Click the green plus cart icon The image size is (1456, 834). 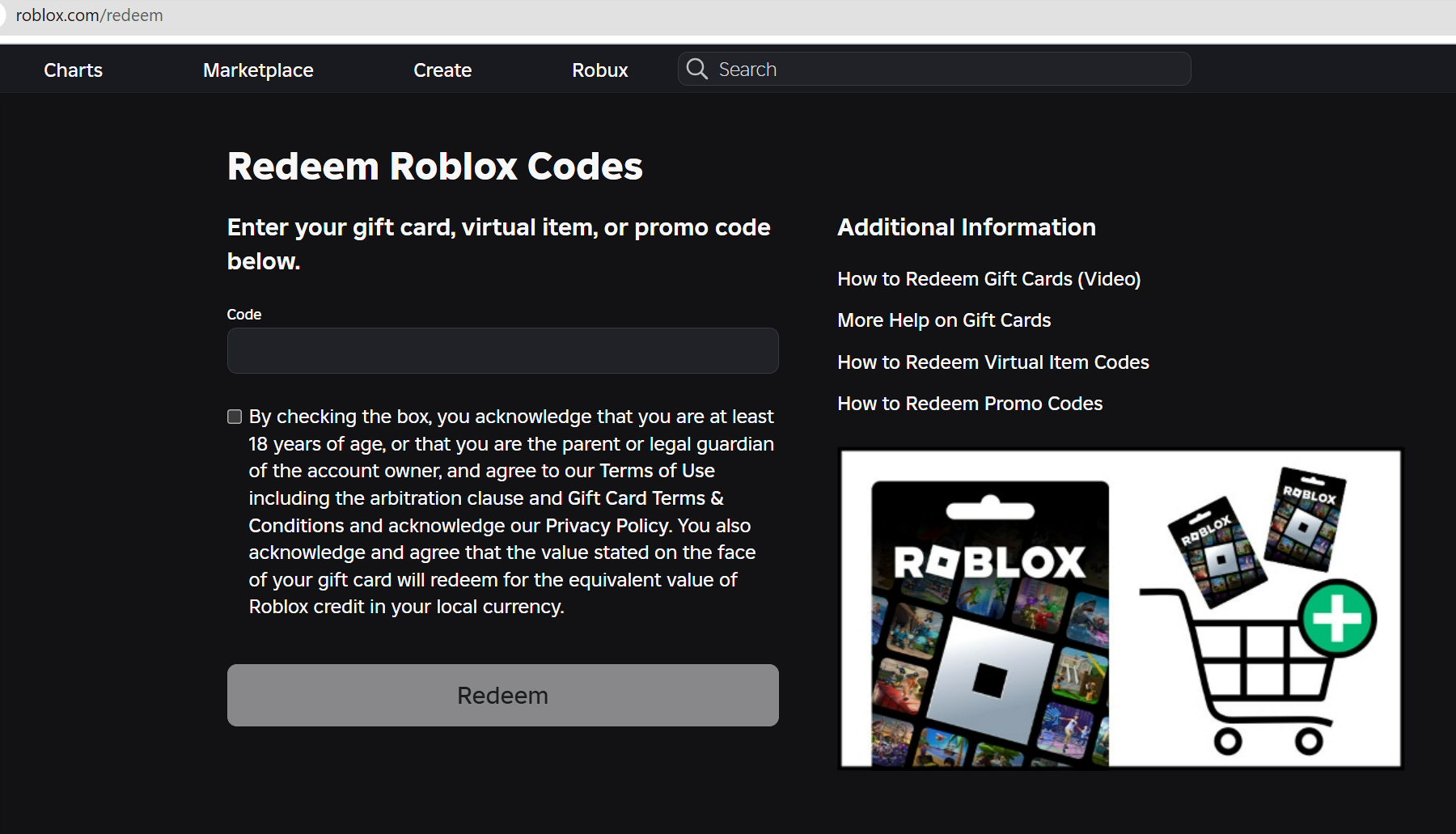click(1337, 618)
